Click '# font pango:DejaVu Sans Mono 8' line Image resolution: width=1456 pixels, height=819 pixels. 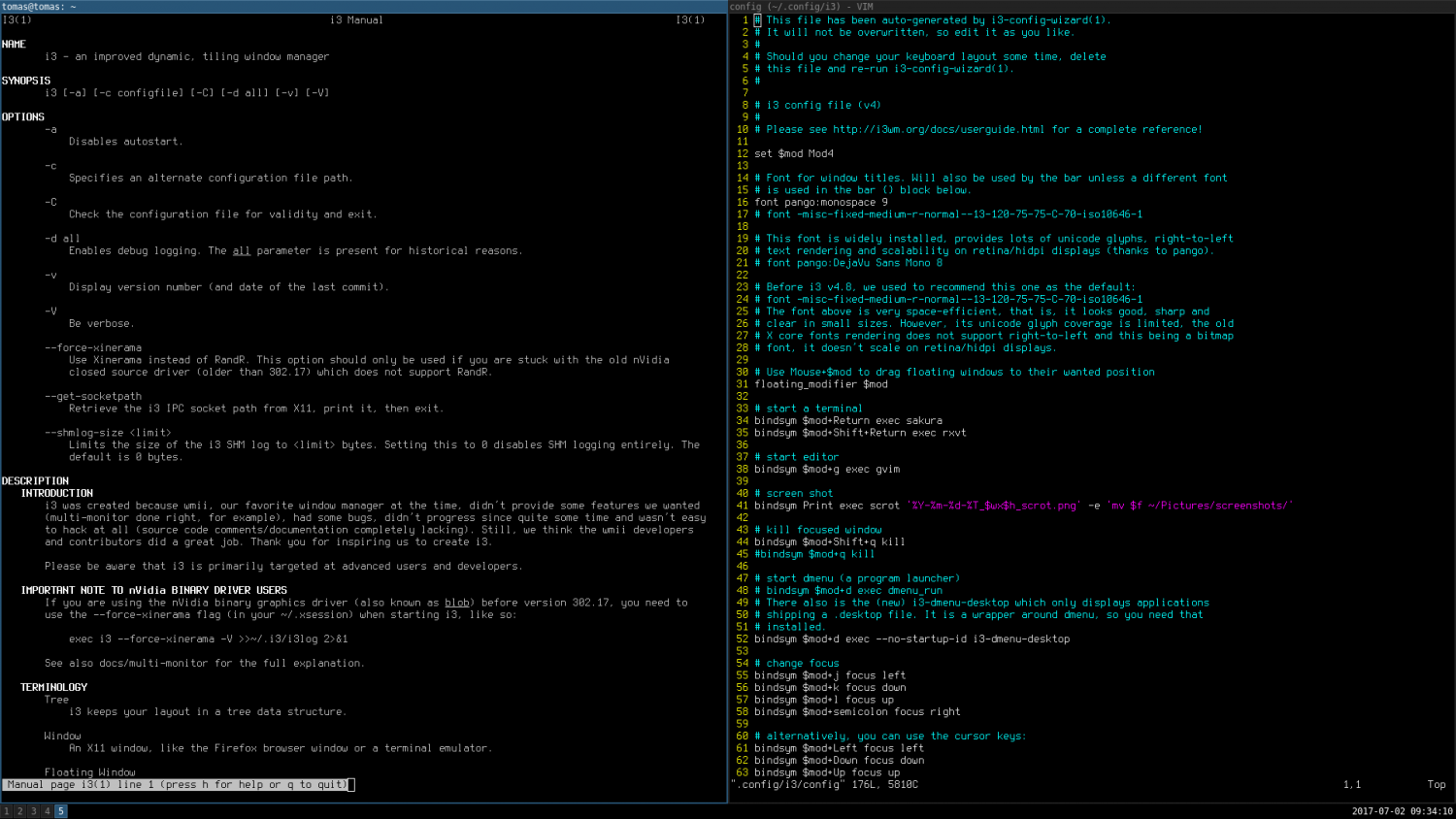(x=848, y=263)
